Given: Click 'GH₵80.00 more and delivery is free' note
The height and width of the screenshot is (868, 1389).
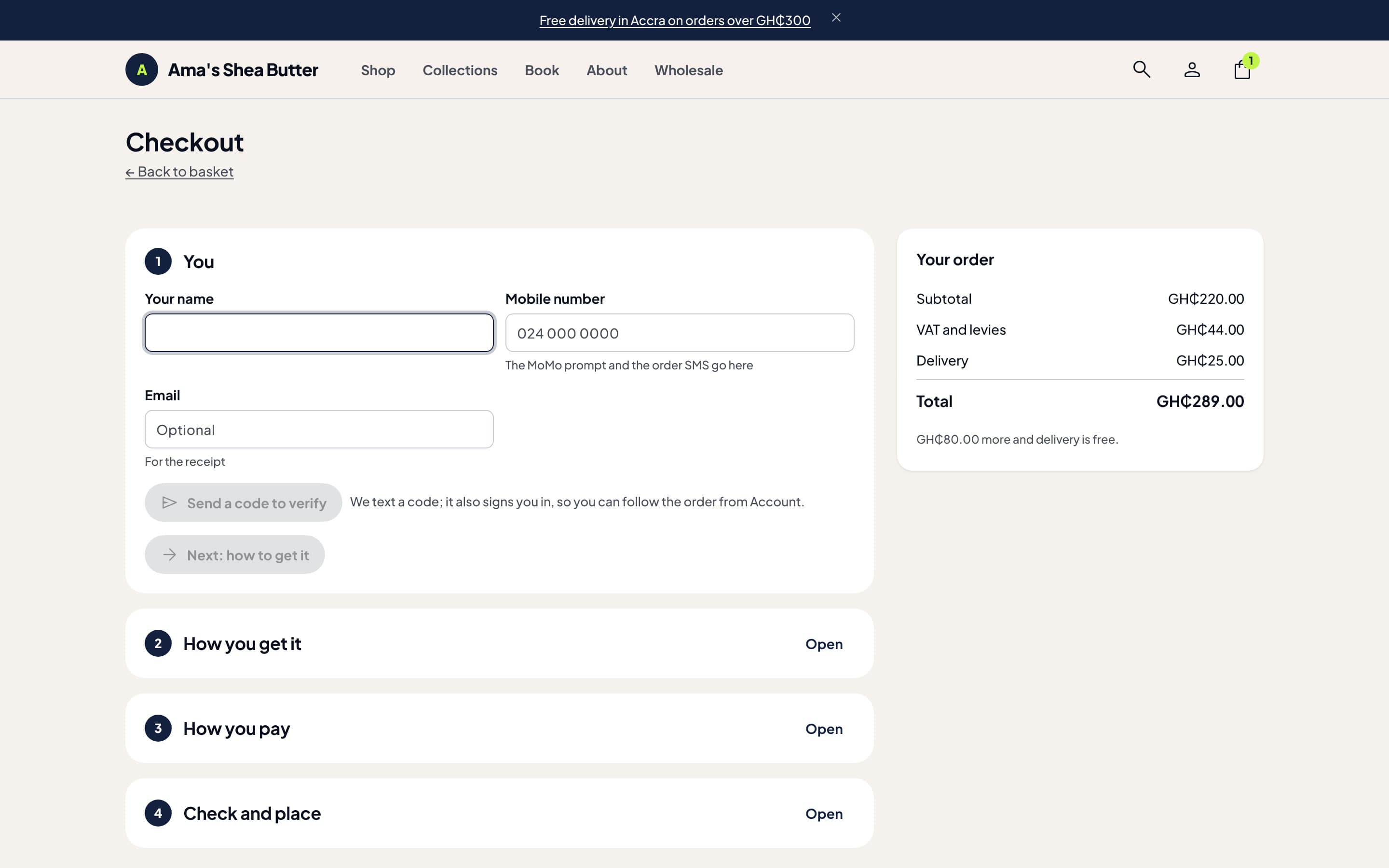Looking at the screenshot, I should (x=1017, y=439).
